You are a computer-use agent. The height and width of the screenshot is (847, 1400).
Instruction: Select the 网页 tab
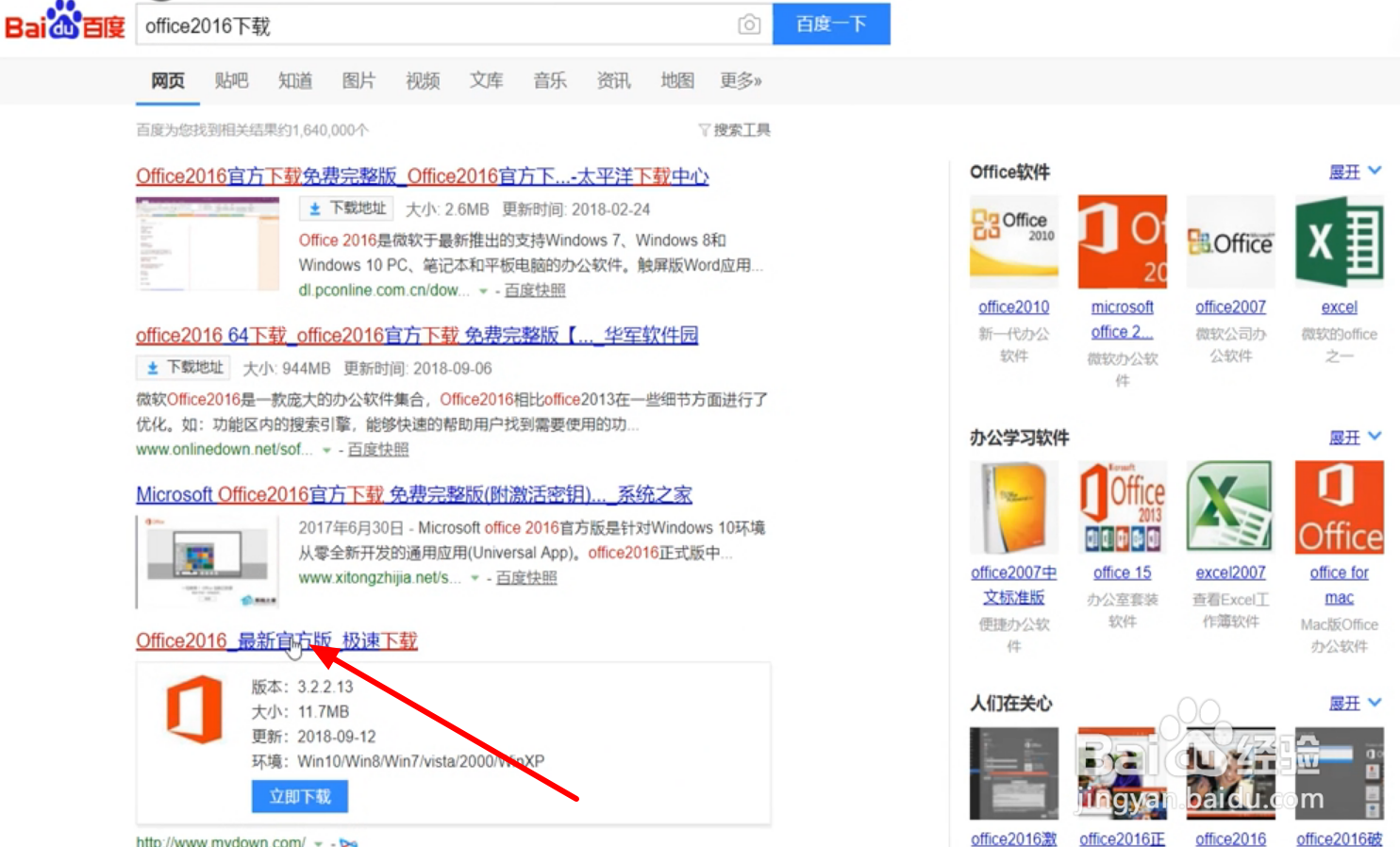click(168, 81)
